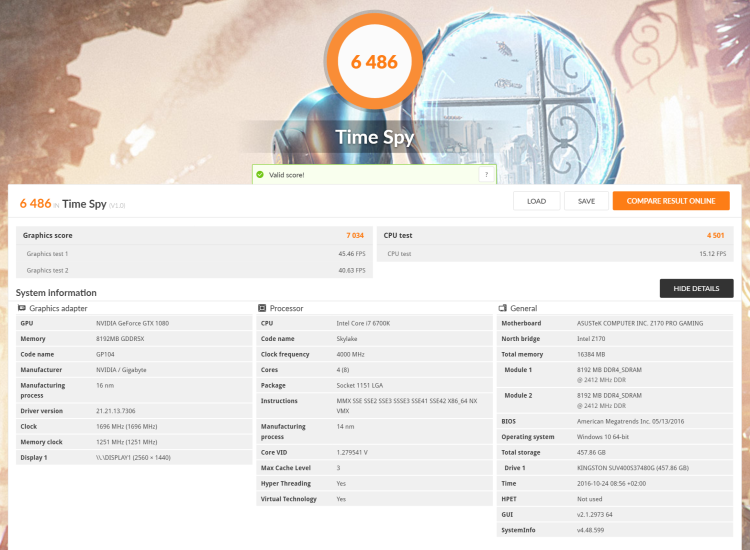Click processor Manufacturing process 14 nm

[x=345, y=427]
